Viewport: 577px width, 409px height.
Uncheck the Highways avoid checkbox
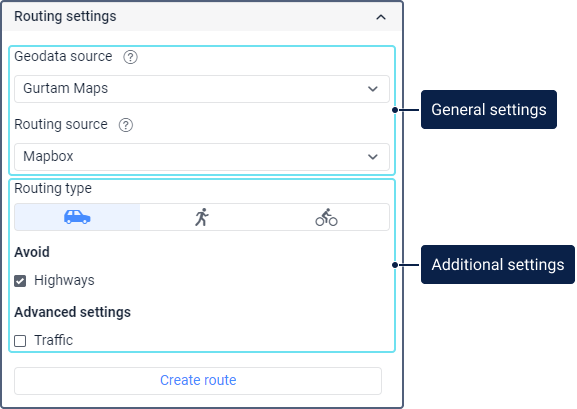pos(20,281)
